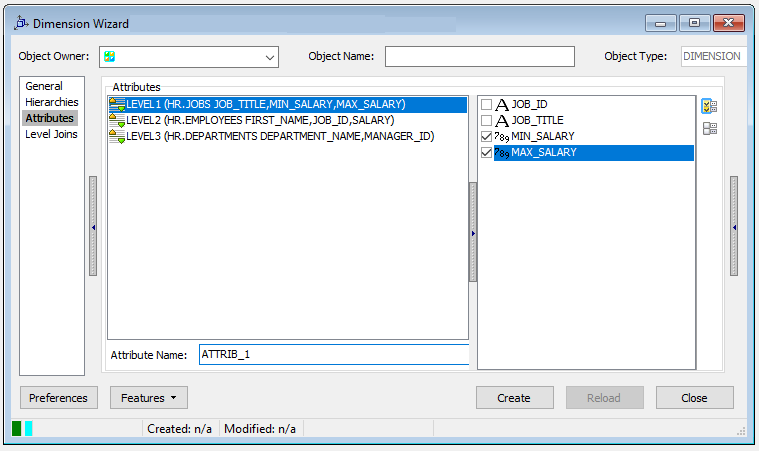The width and height of the screenshot is (759, 451).
Task: Click the JOB_TITLE text-type icon
Action: (502, 120)
